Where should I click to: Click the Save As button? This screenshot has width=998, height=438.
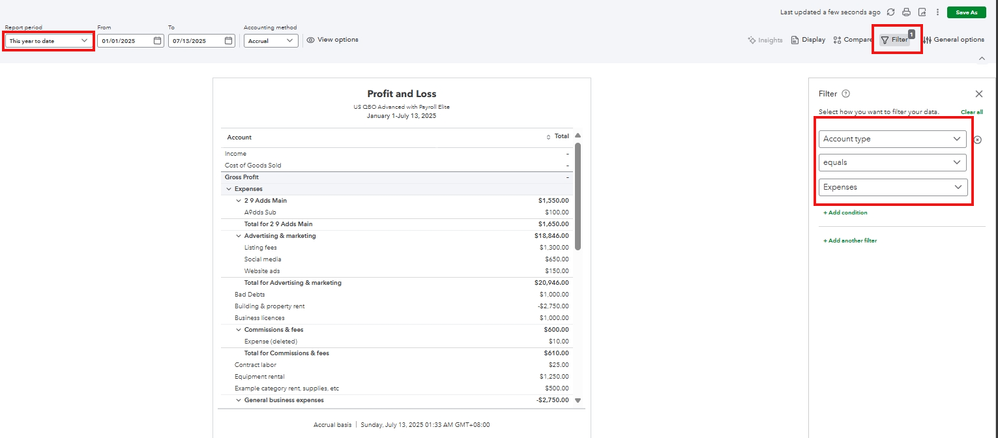tap(966, 12)
